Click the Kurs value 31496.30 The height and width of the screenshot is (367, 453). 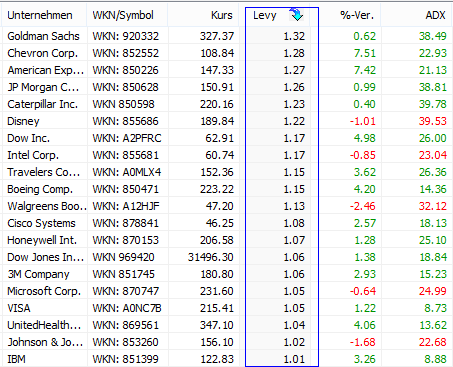[210, 257]
